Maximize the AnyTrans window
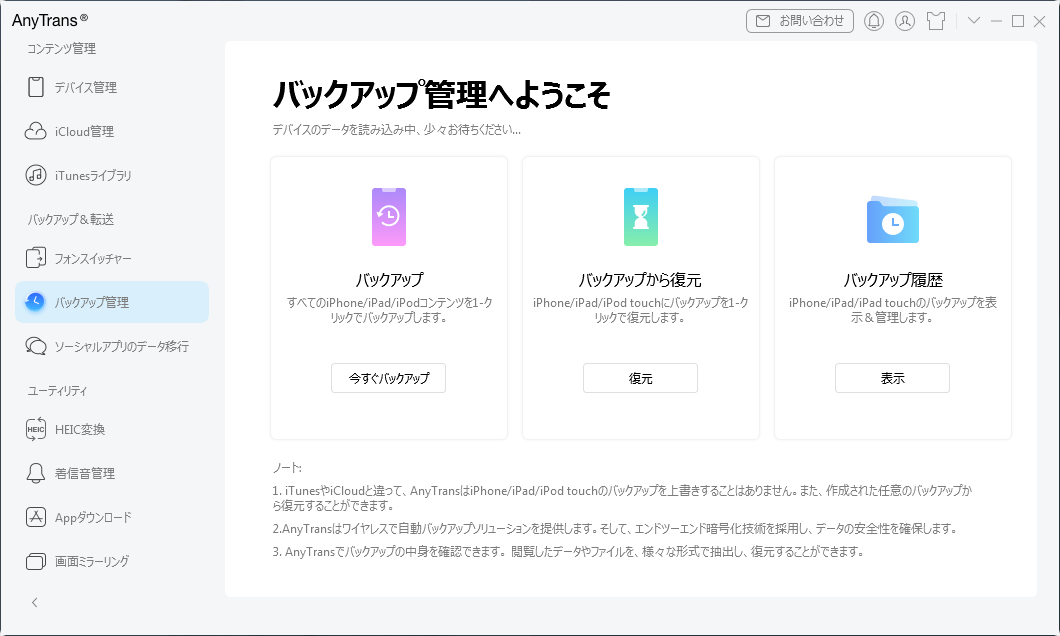 (x=1017, y=21)
